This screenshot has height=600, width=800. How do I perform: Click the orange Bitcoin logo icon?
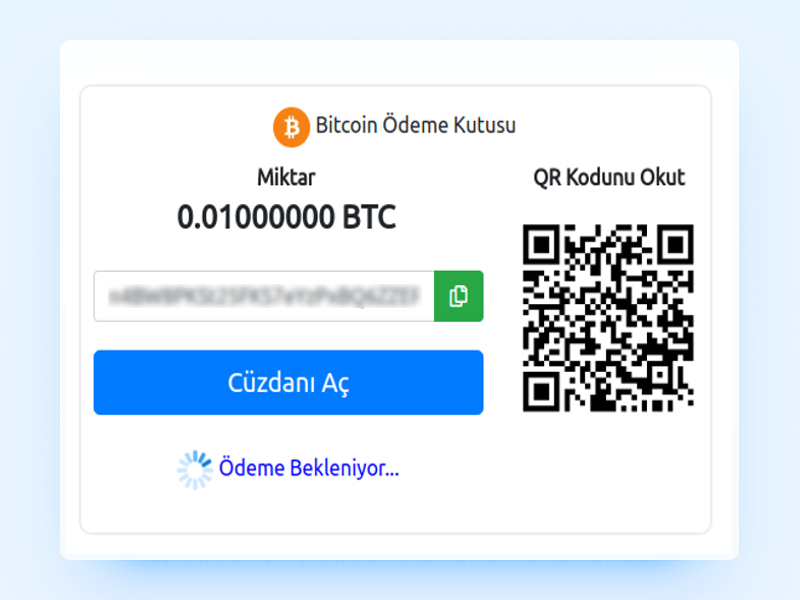point(291,127)
